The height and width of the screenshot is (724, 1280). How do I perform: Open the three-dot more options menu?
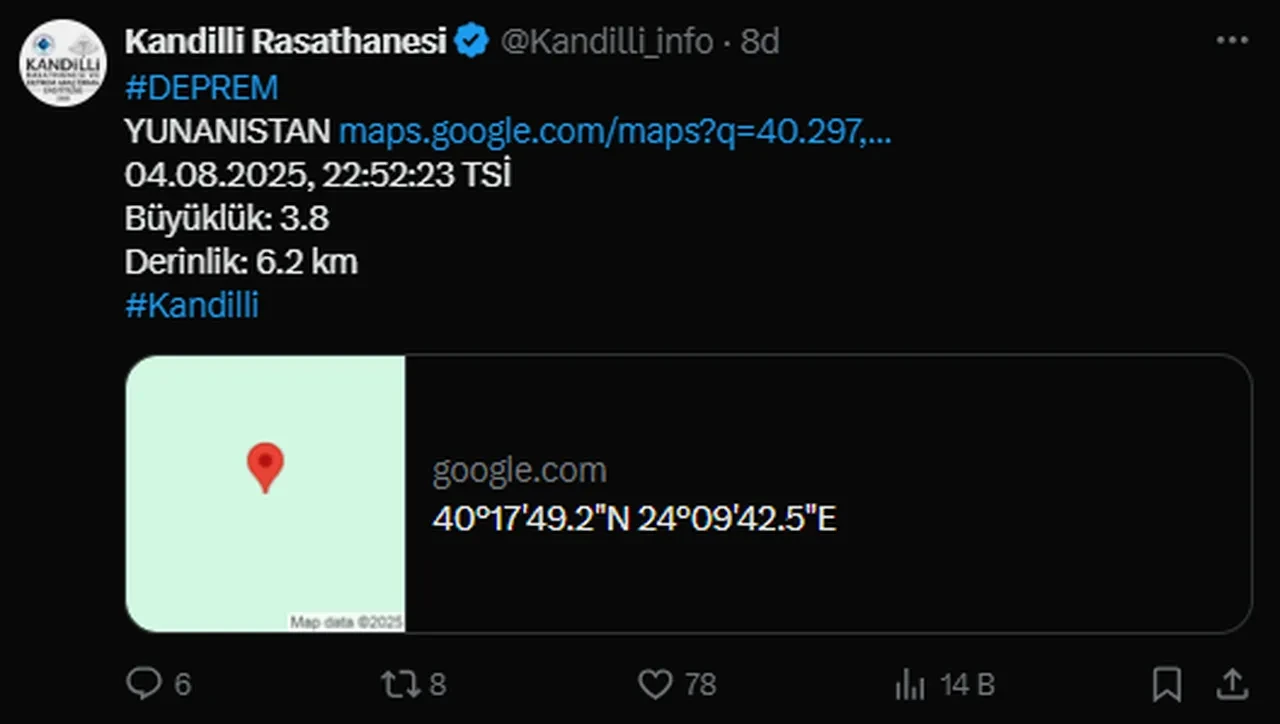[x=1231, y=41]
